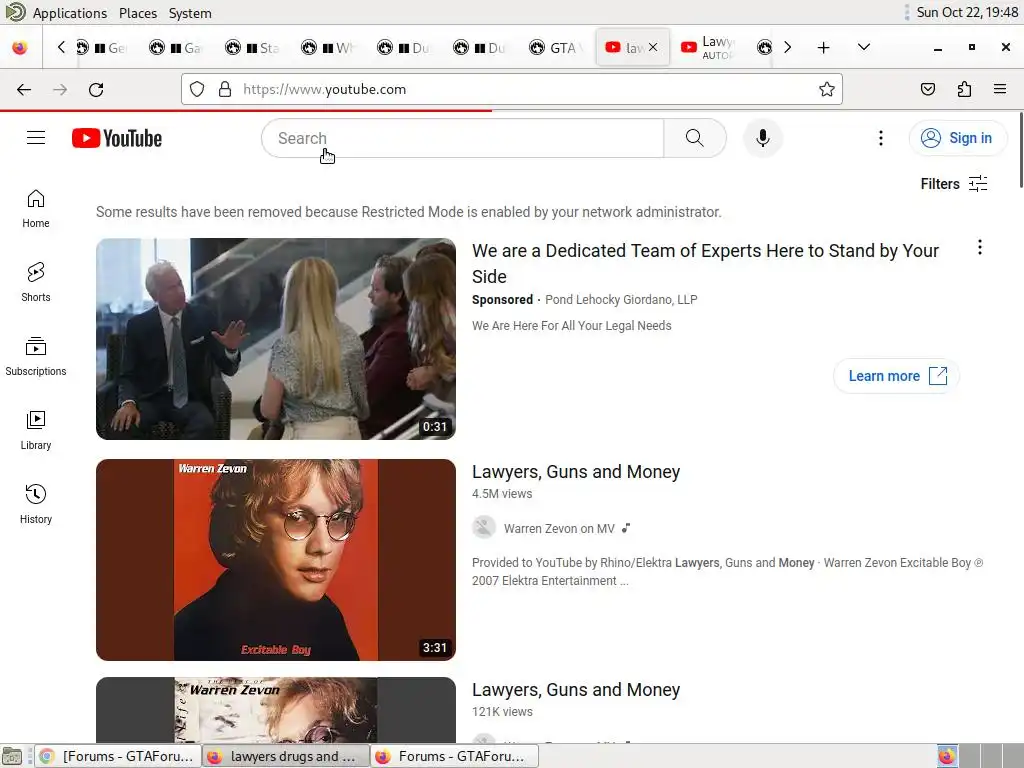Reload the current page

[96, 89]
